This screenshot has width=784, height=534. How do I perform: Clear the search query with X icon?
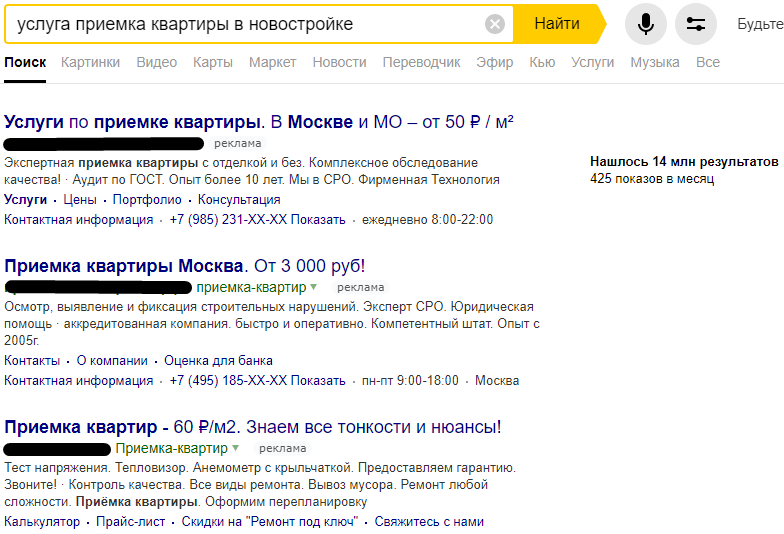point(494,24)
